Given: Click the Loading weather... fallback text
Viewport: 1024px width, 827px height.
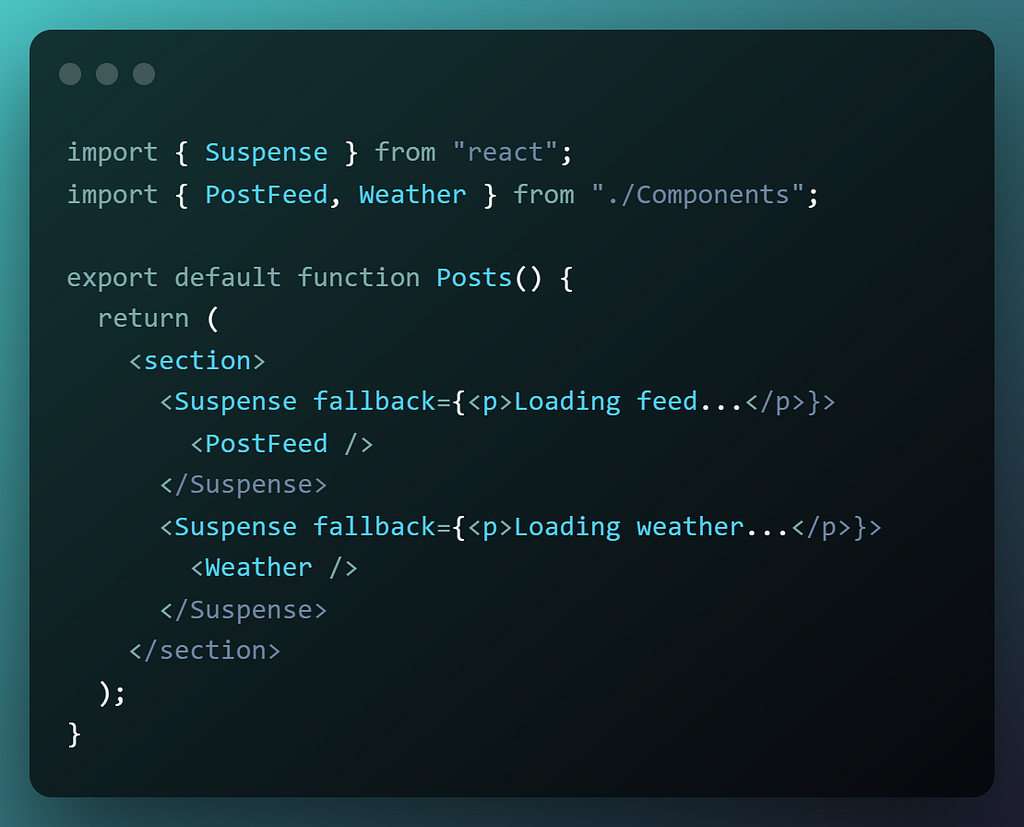Looking at the screenshot, I should pyautogui.click(x=652, y=527).
